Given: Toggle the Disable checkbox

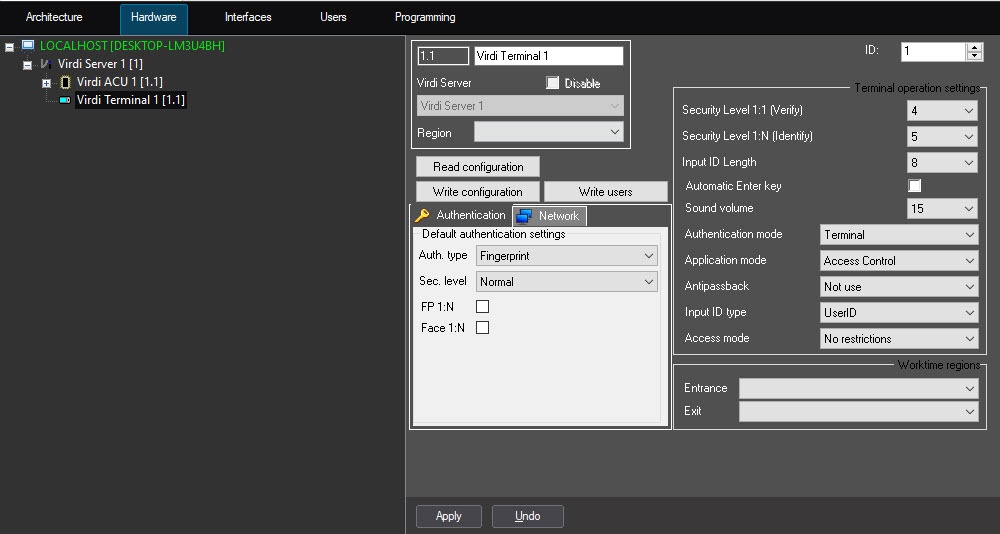Looking at the screenshot, I should pyautogui.click(x=553, y=83).
